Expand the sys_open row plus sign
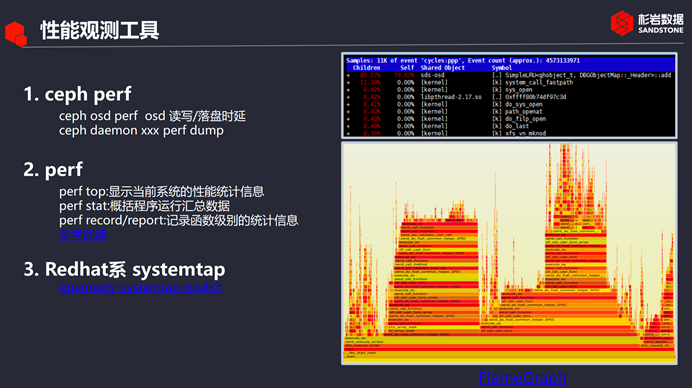The width and height of the screenshot is (692, 388). (x=348, y=90)
